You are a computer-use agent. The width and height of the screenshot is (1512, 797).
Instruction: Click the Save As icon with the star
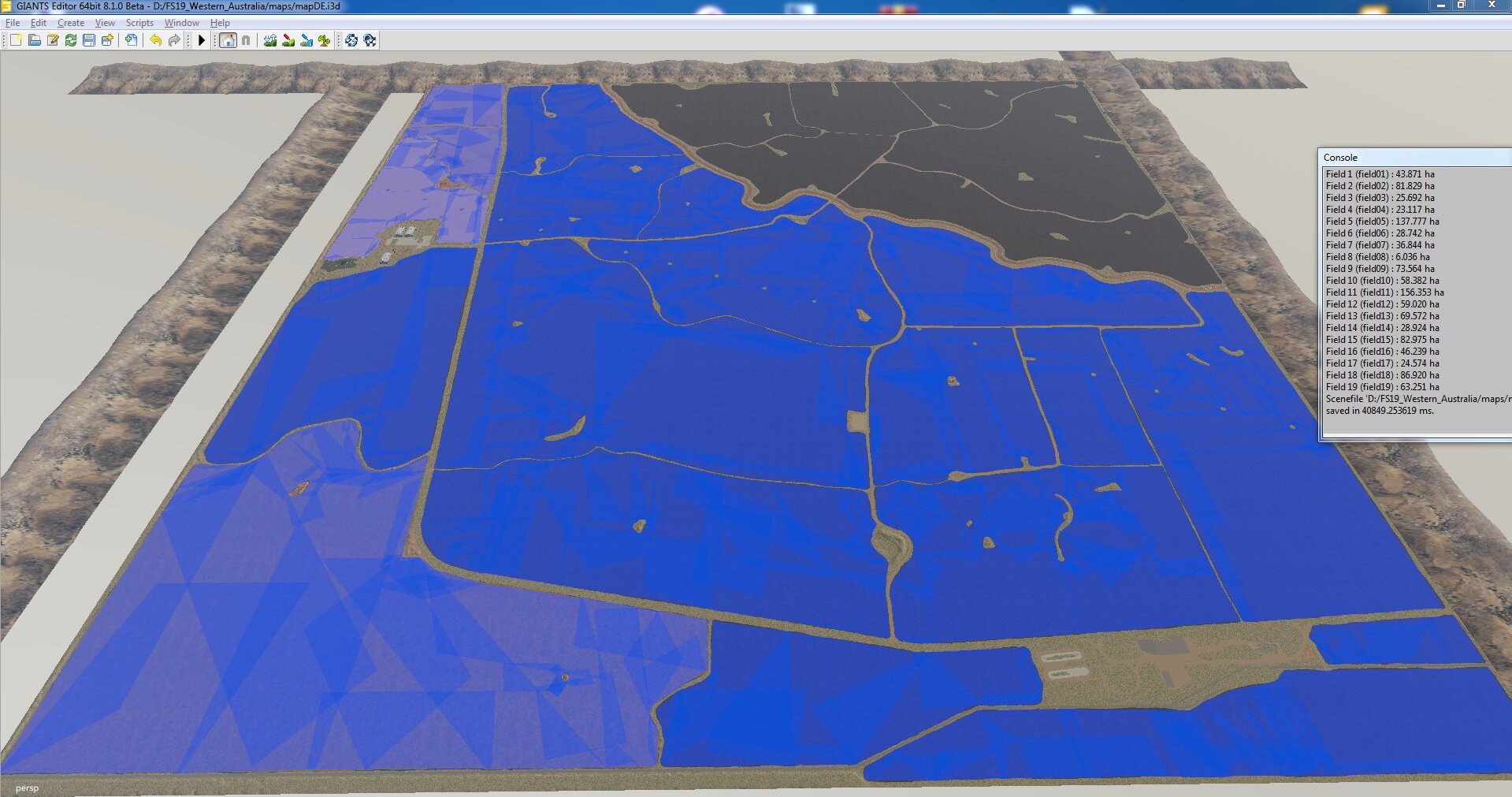click(107, 40)
